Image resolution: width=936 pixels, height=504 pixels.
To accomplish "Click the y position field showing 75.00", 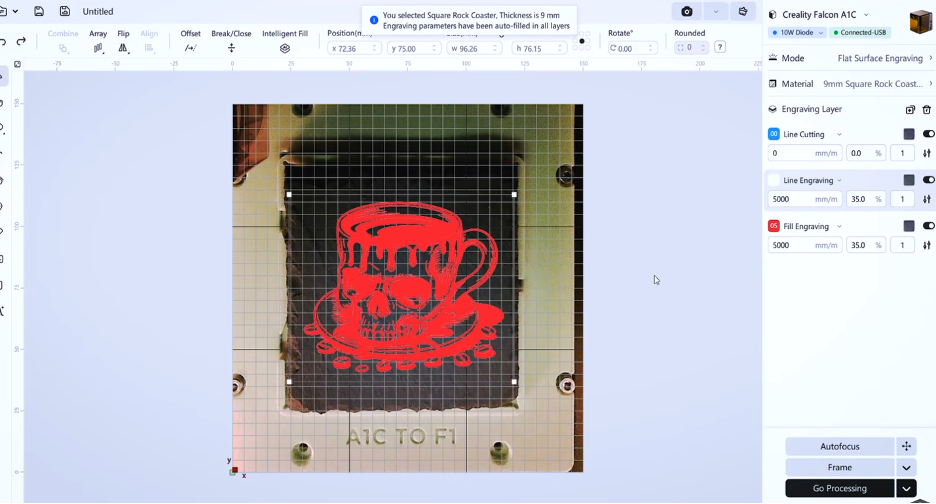I will tap(415, 48).
